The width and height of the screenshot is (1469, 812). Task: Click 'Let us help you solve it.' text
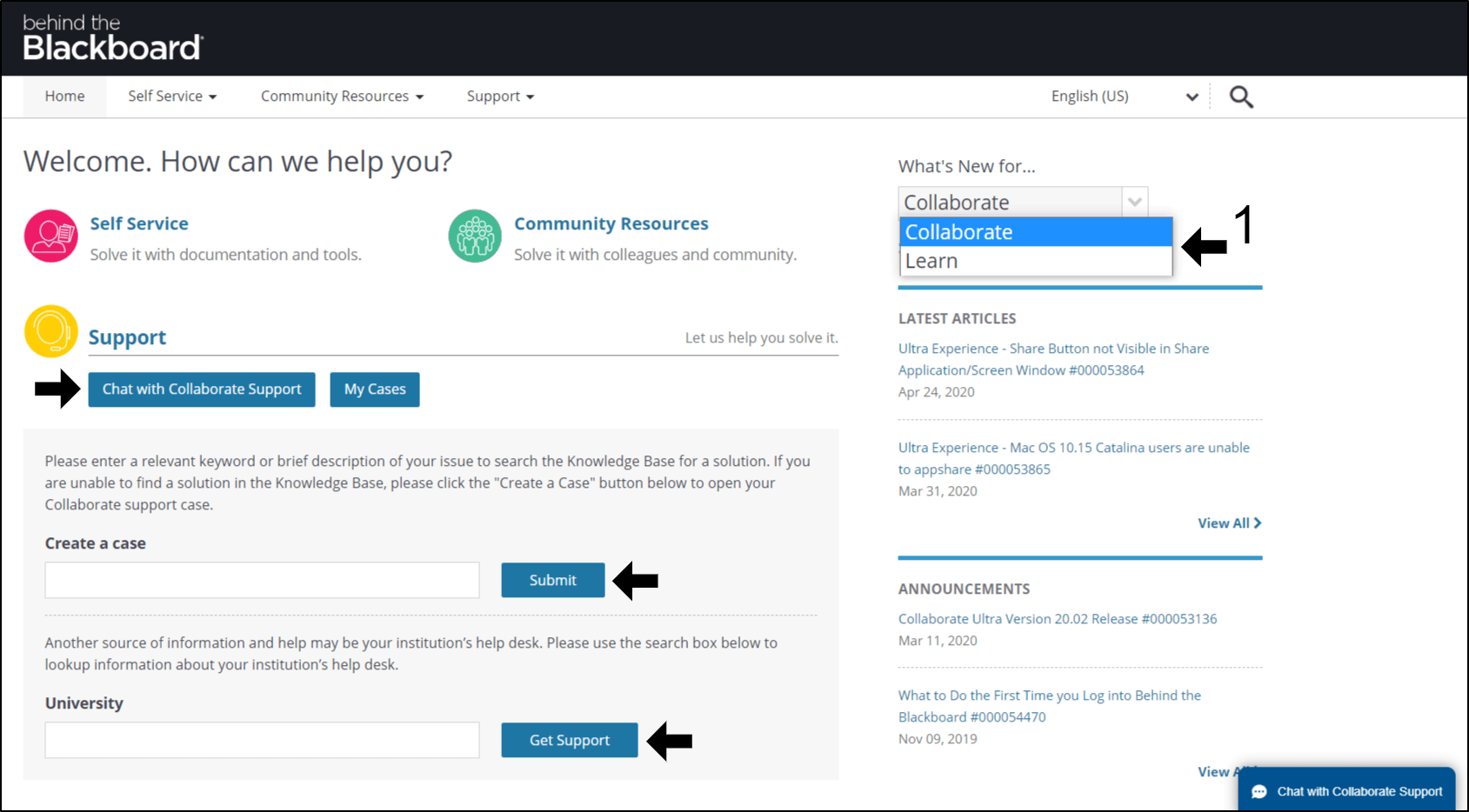tap(762, 337)
